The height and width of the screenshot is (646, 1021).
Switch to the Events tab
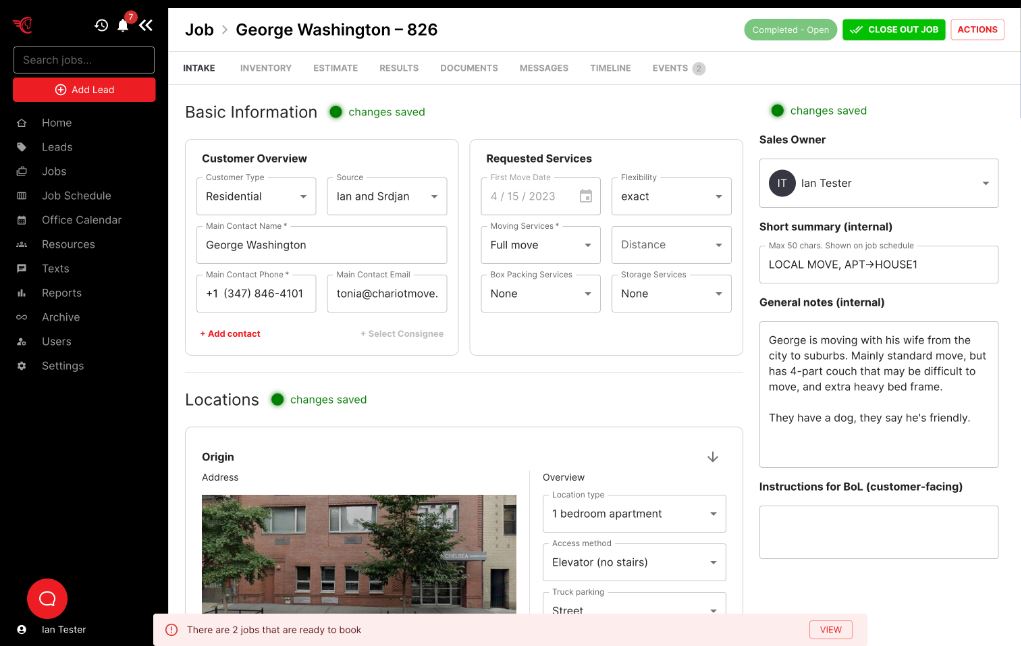click(x=678, y=68)
